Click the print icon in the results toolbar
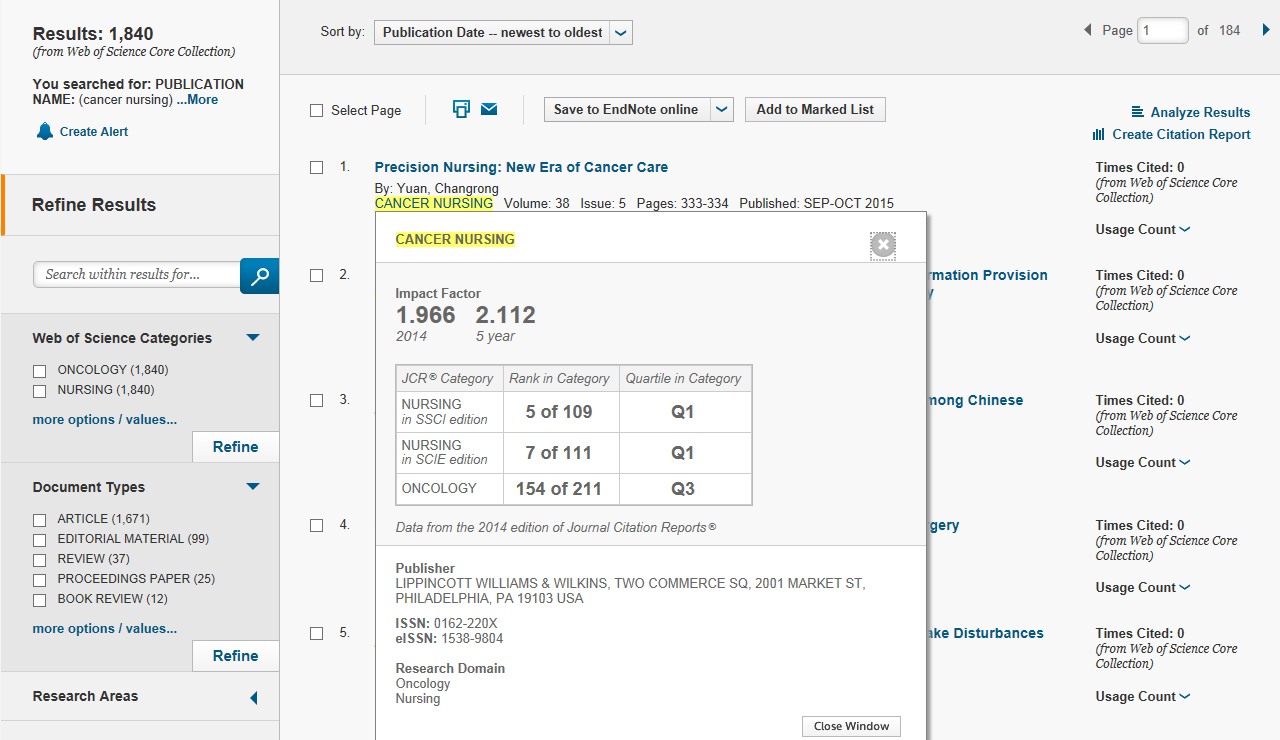Image resolution: width=1280 pixels, height=740 pixels. (x=461, y=109)
